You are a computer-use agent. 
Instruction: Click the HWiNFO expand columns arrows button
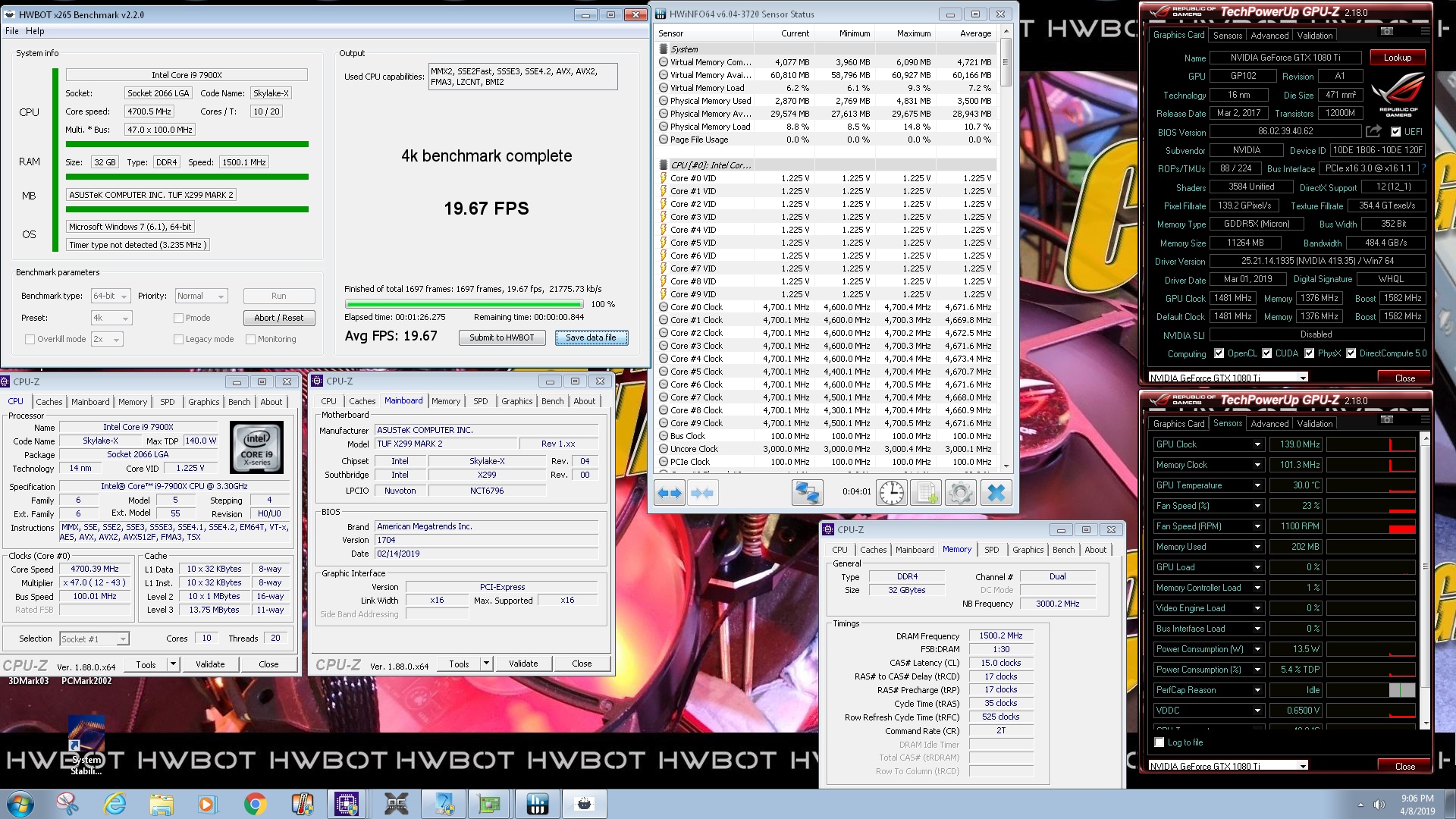click(669, 493)
